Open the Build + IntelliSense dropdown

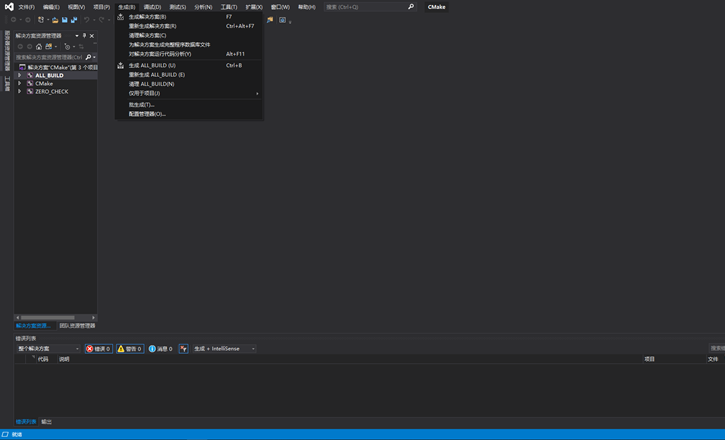point(224,349)
